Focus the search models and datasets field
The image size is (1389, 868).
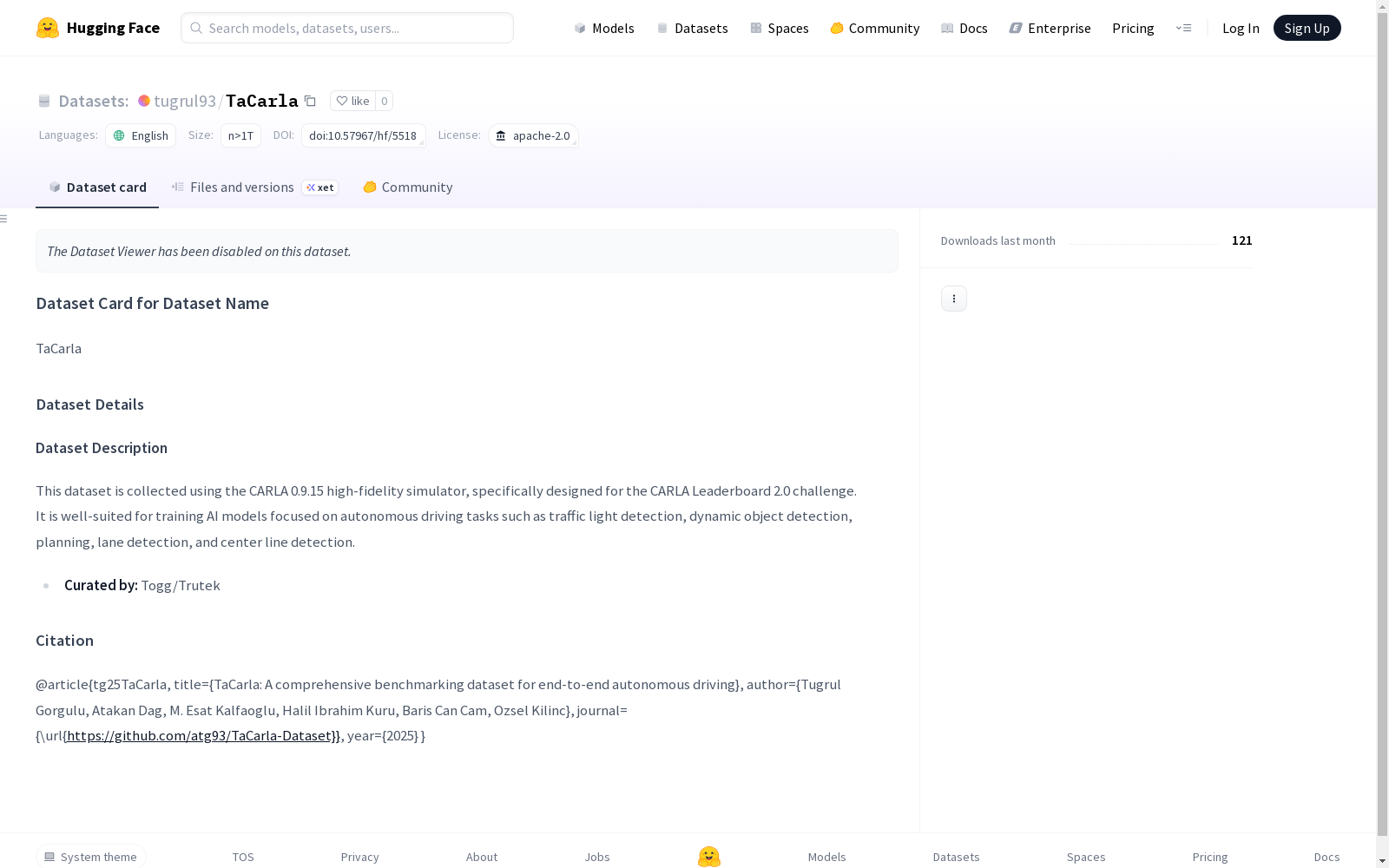click(347, 28)
